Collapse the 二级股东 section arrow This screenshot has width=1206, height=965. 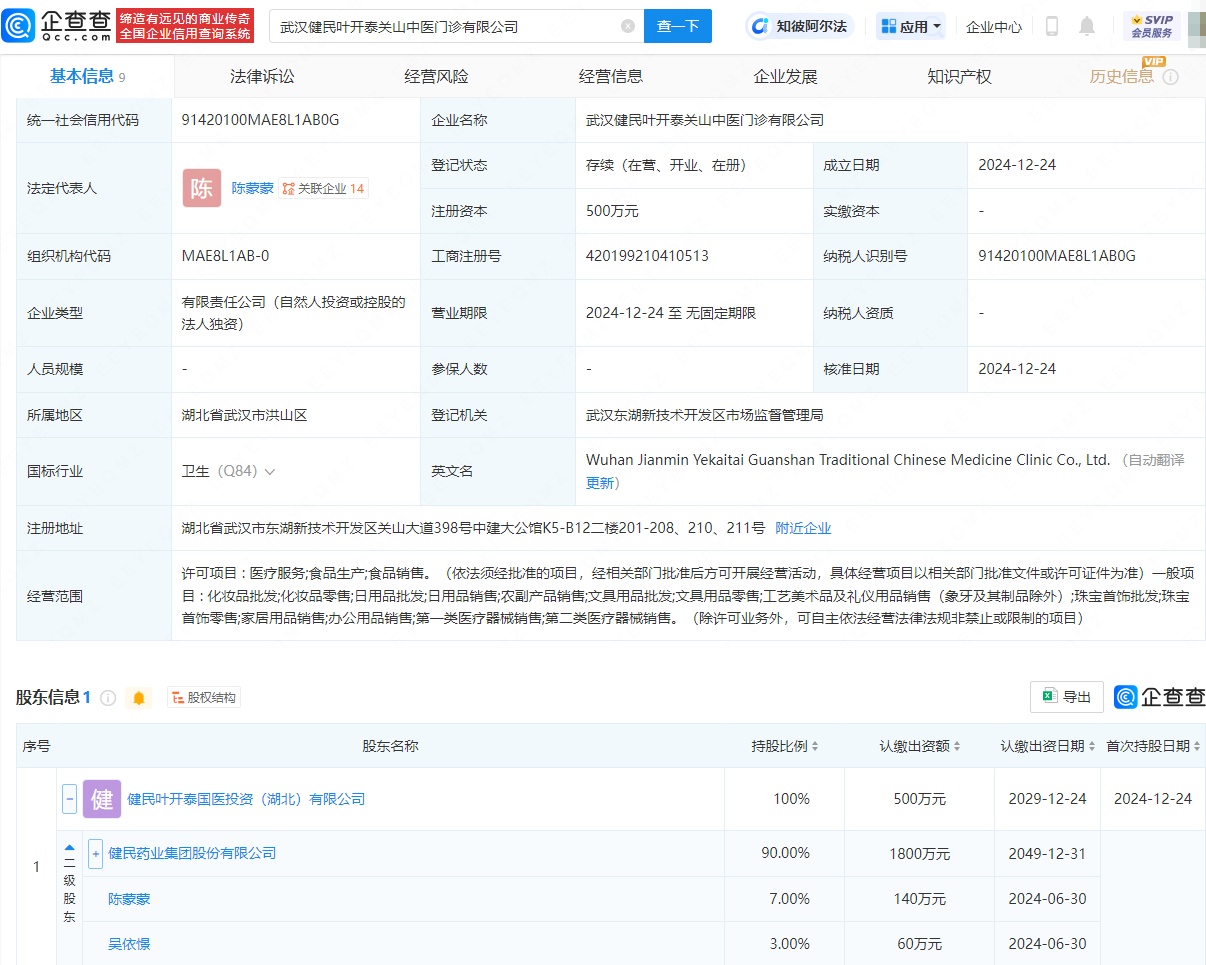coord(70,848)
